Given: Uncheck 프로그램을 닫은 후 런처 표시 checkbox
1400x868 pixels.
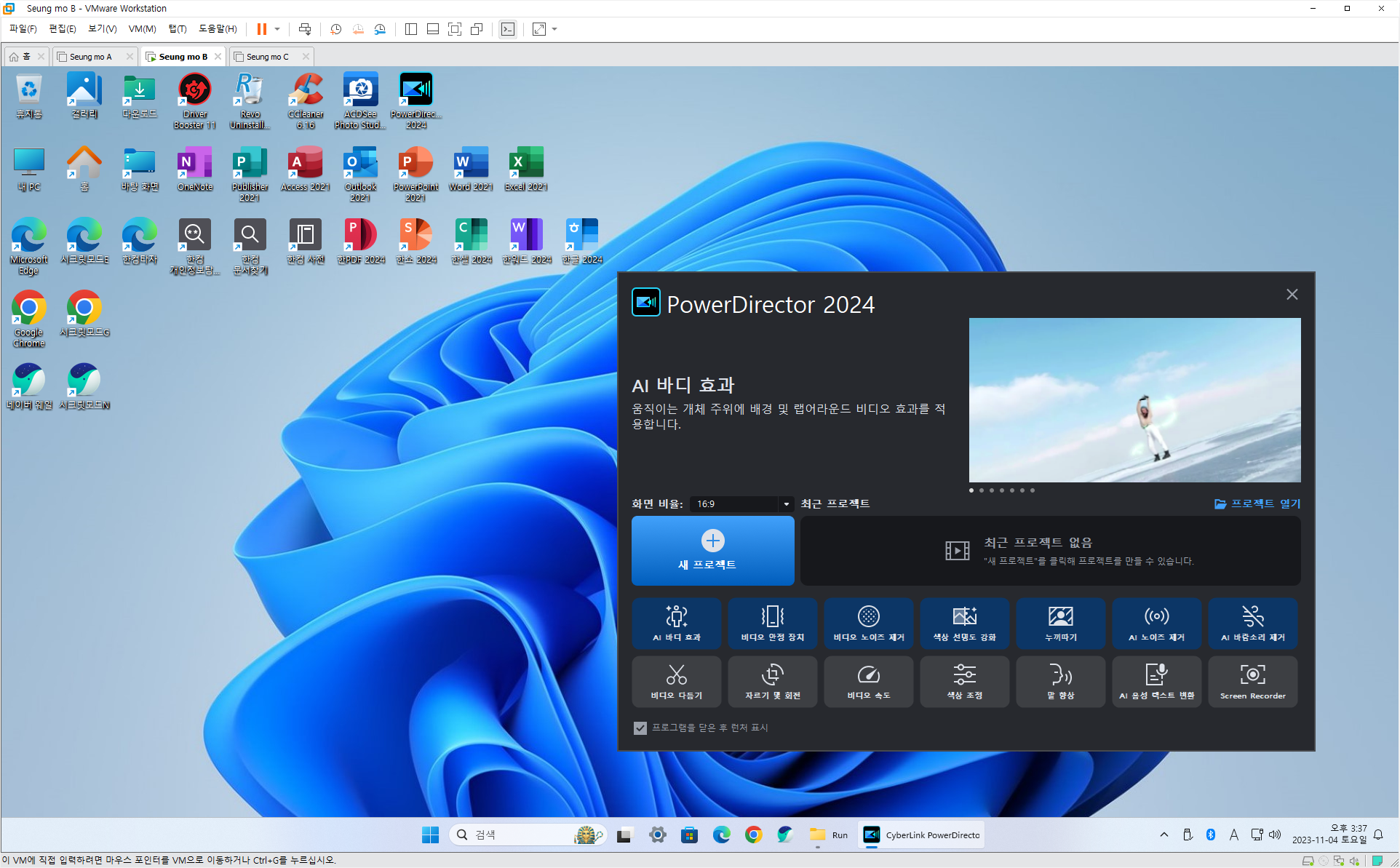Looking at the screenshot, I should click(640, 728).
